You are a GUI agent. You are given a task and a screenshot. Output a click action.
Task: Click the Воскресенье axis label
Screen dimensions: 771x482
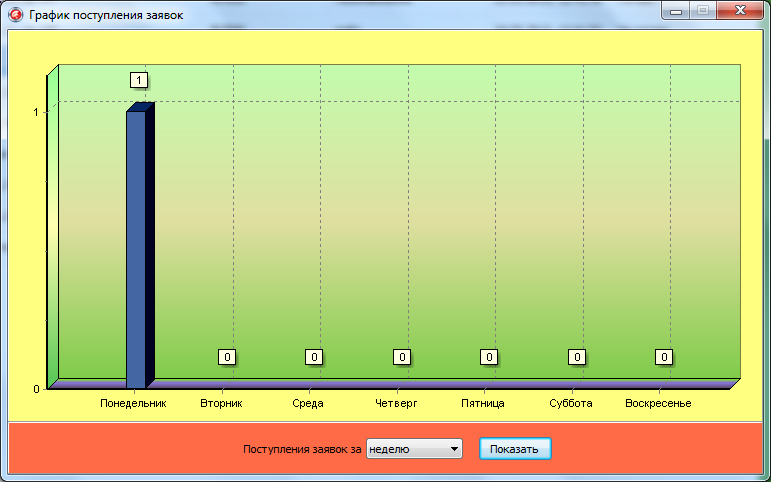(658, 403)
